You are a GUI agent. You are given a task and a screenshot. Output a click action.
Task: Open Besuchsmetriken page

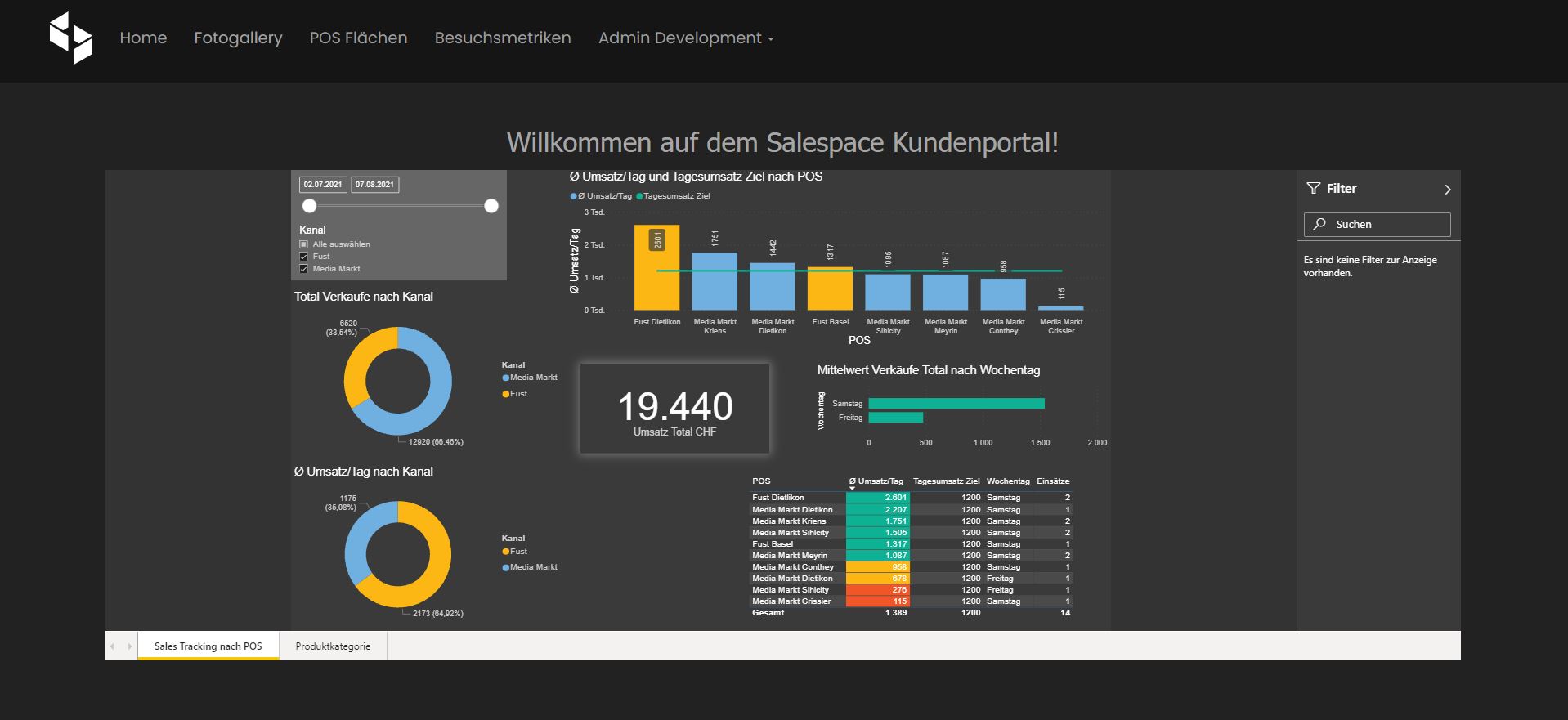(x=503, y=38)
